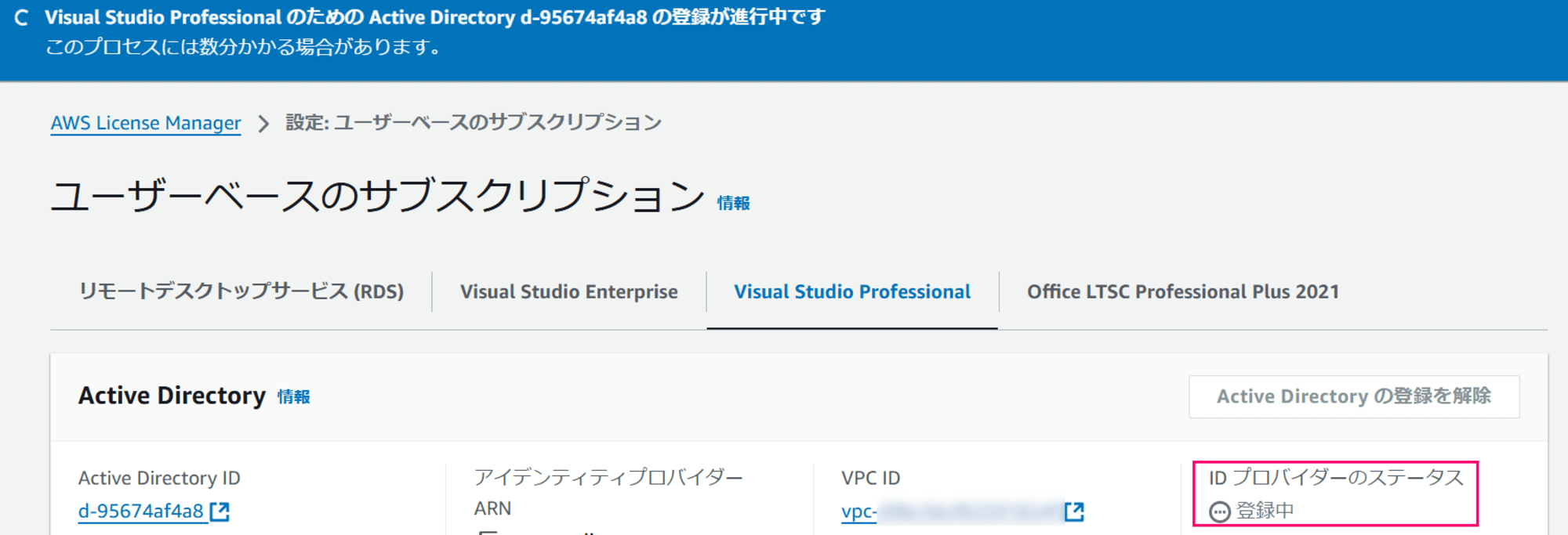Click Active Directory の登録を解除 button
Screen dimensions: 1568x535
point(1354,396)
